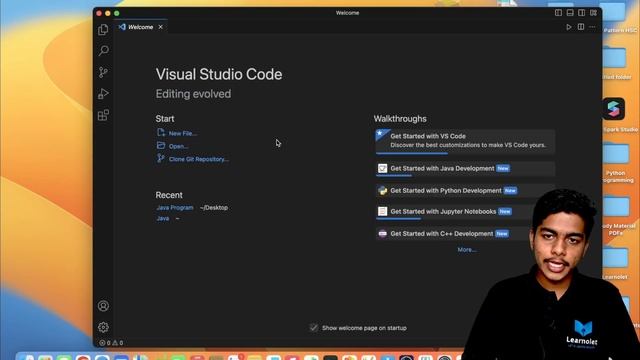This screenshot has height=360, width=640.
Task: Click the Clone Git Repository branch icon
Action: pos(161,158)
